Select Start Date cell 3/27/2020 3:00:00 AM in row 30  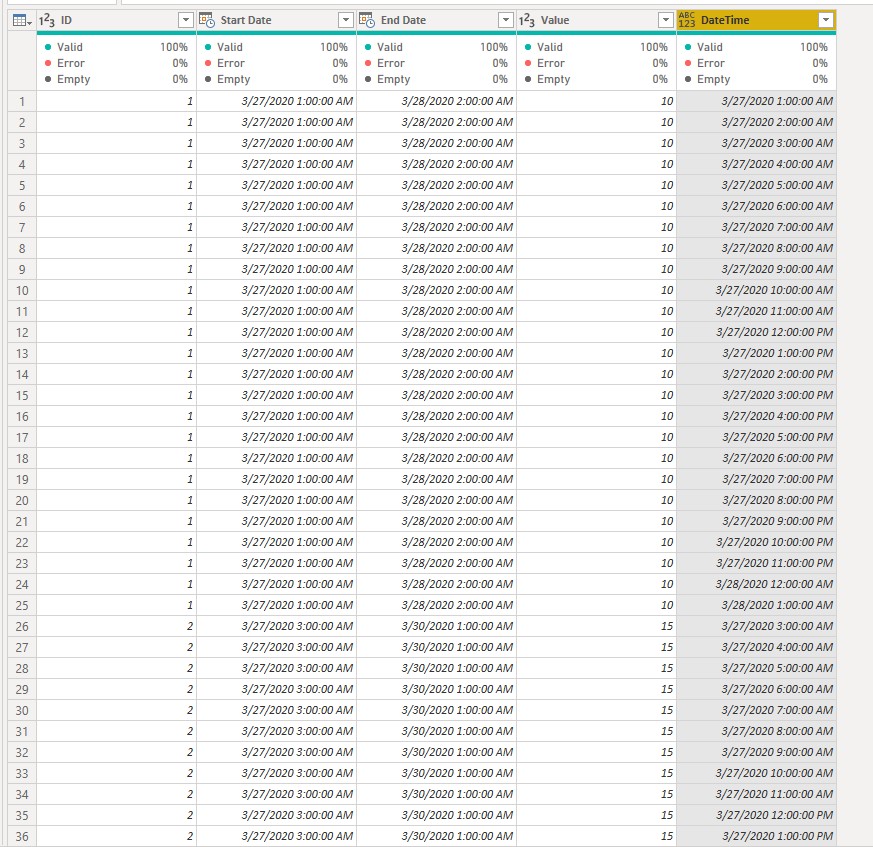[277, 711]
